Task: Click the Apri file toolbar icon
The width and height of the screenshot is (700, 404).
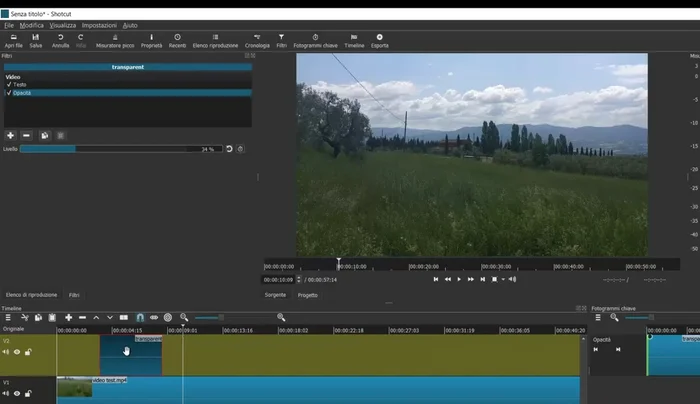Action: 13,41
